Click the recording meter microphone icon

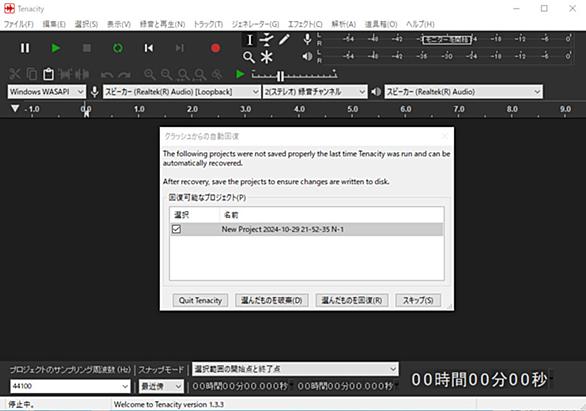(x=307, y=39)
